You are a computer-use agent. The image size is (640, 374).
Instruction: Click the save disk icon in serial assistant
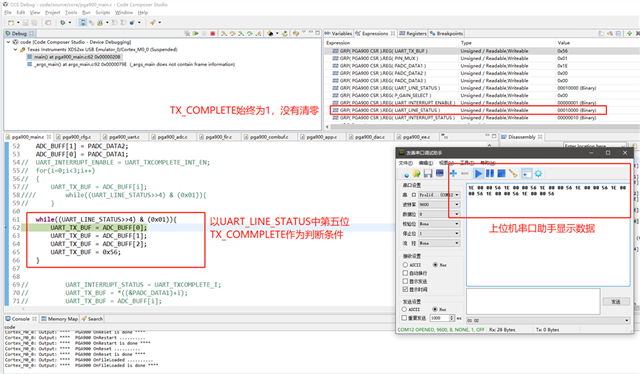pos(428,174)
